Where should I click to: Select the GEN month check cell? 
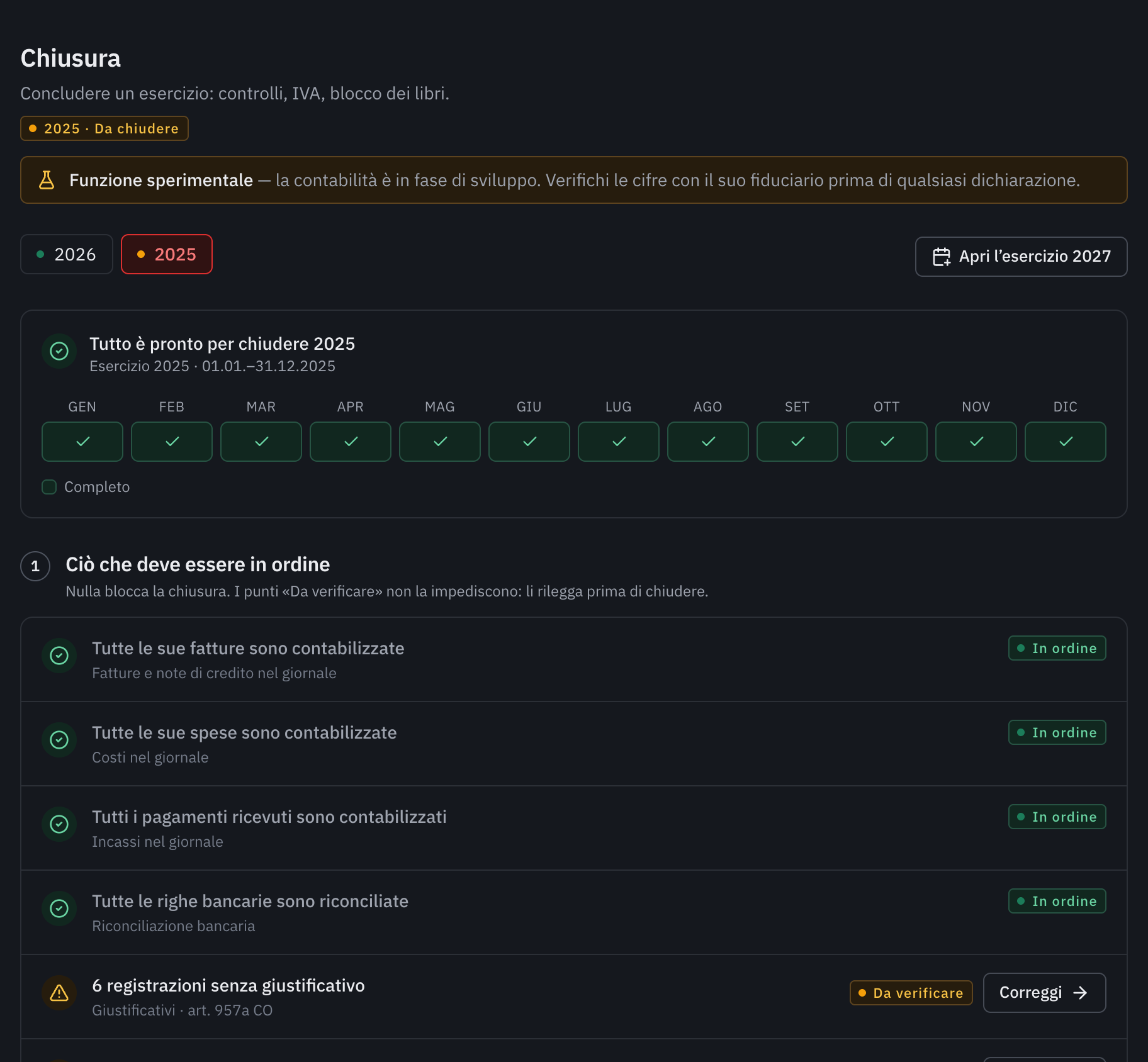pyautogui.click(x=82, y=442)
